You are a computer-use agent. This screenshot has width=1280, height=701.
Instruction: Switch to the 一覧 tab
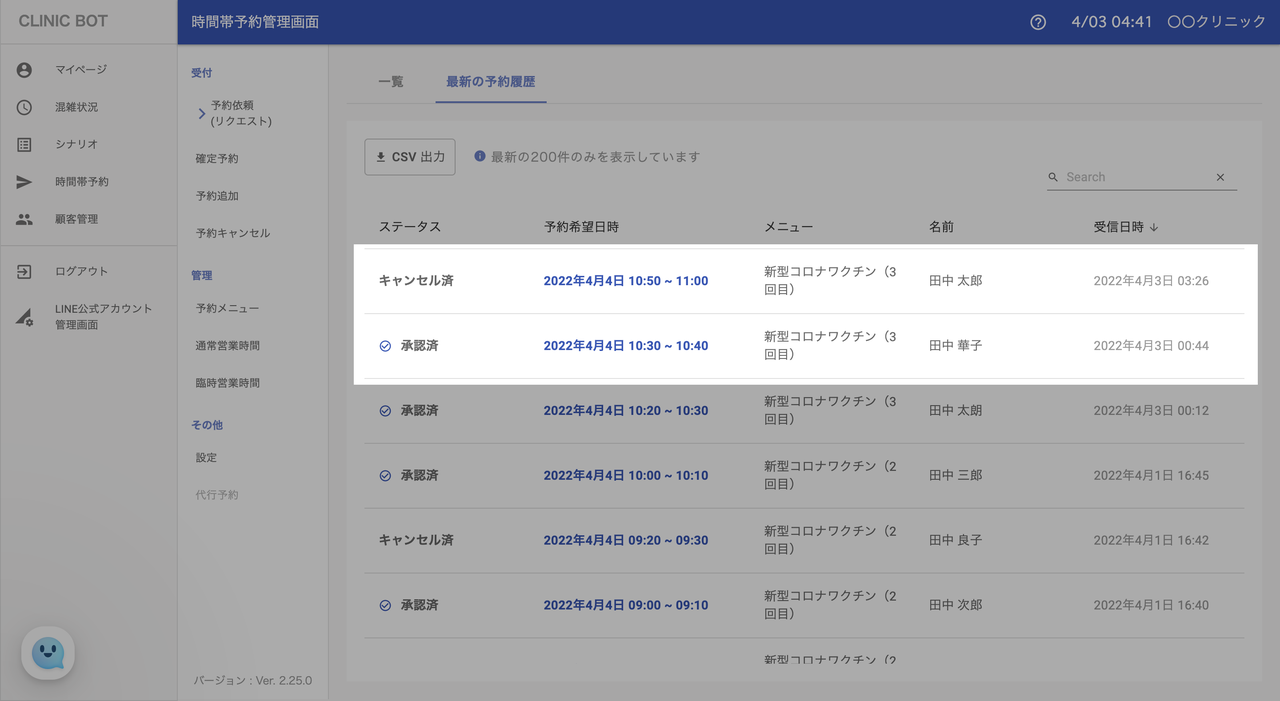[391, 82]
